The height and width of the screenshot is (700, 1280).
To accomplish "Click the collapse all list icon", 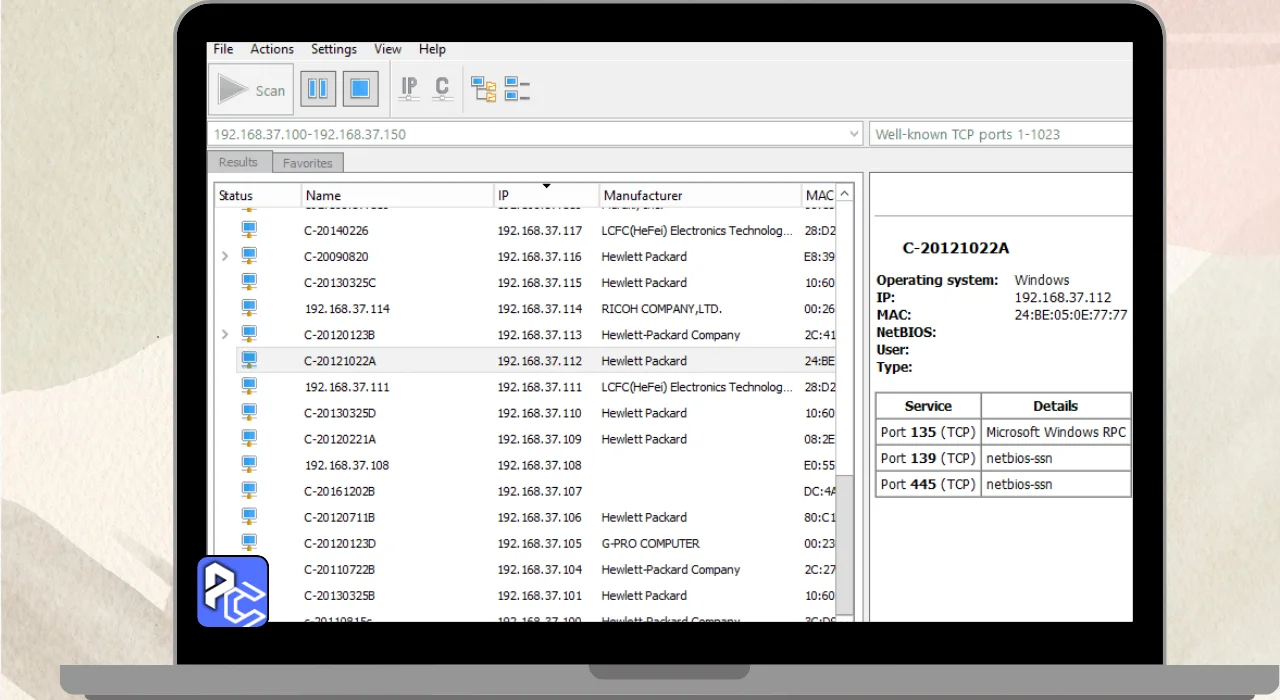I will (517, 90).
